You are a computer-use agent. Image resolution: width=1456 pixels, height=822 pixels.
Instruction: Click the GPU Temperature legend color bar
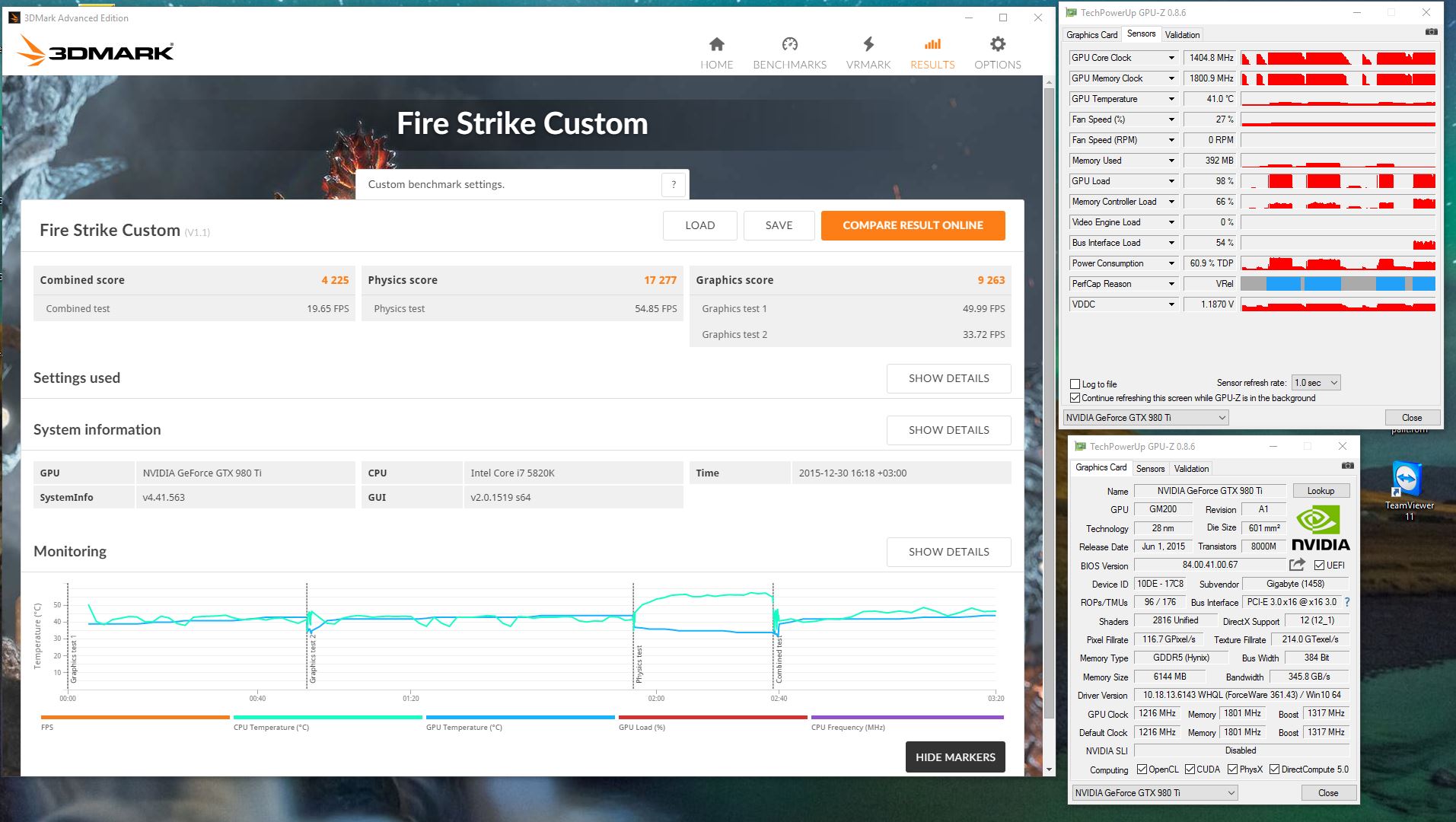(x=521, y=717)
